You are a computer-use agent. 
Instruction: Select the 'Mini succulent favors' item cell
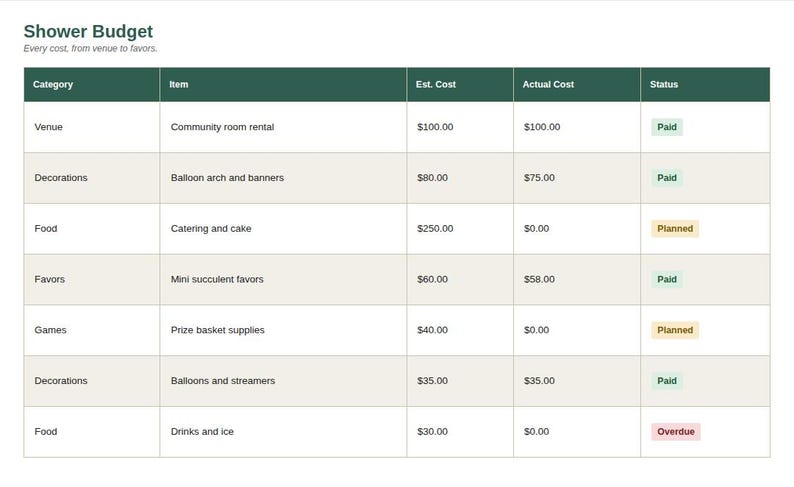click(x=283, y=279)
